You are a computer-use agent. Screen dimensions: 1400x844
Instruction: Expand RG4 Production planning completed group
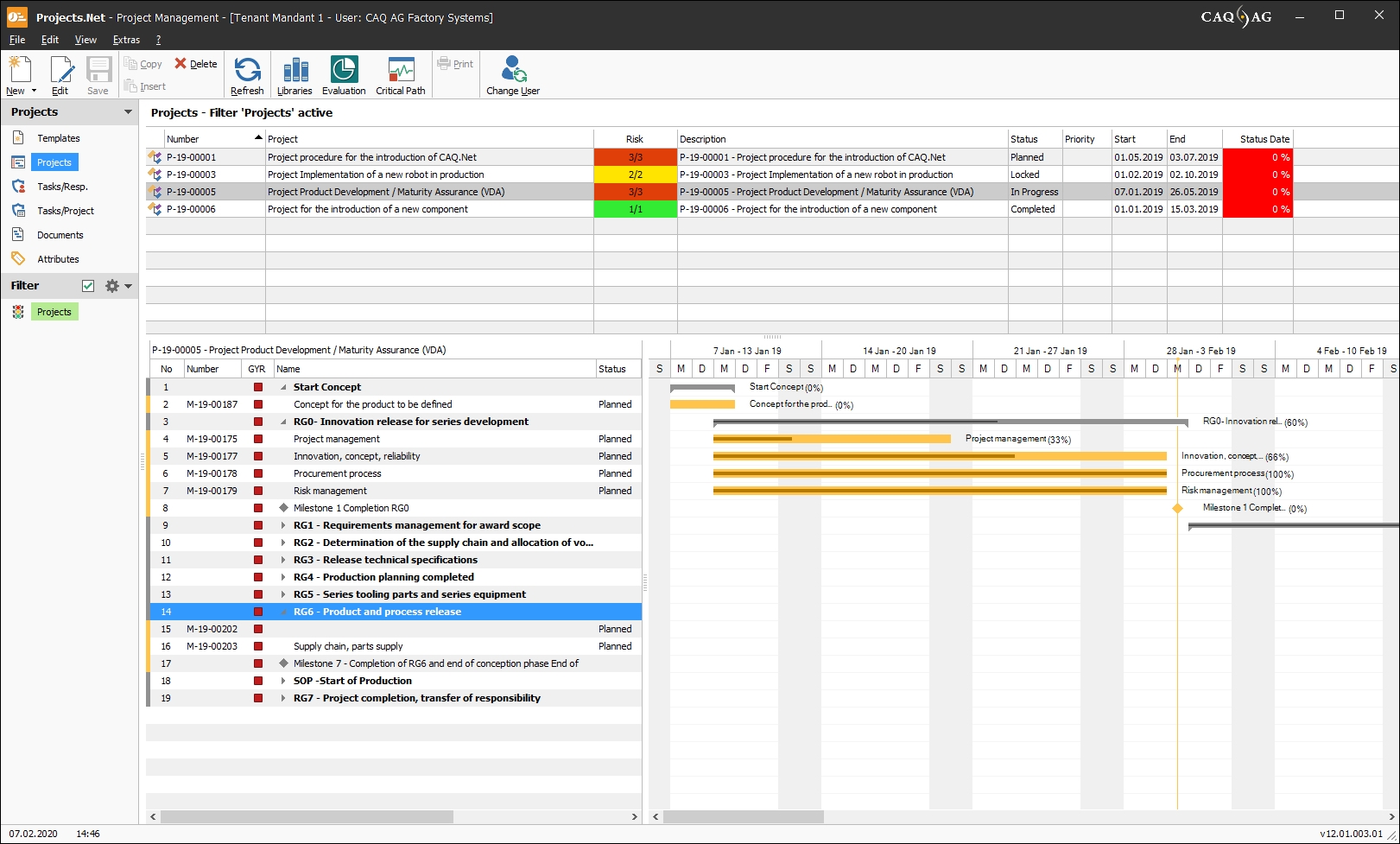[283, 577]
